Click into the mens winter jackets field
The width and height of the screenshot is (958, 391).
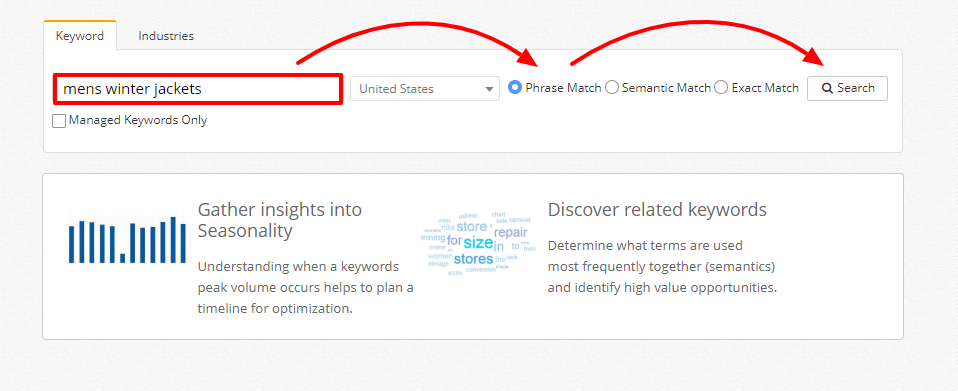[197, 89]
